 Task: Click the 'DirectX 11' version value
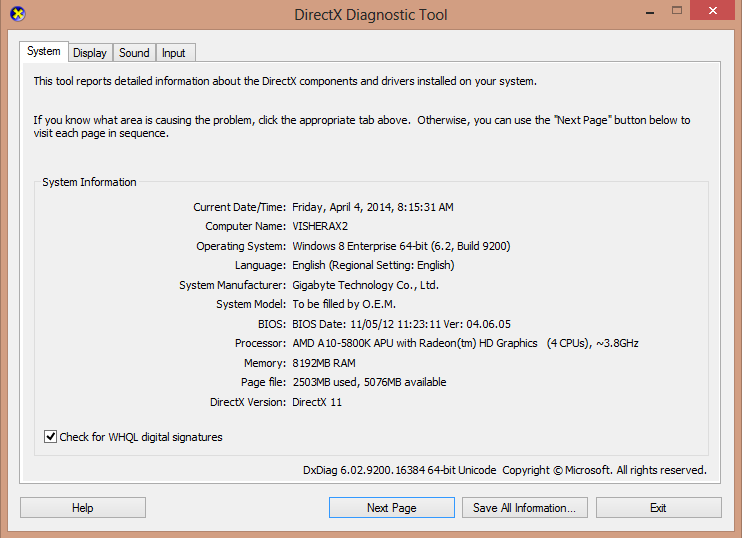pos(317,402)
